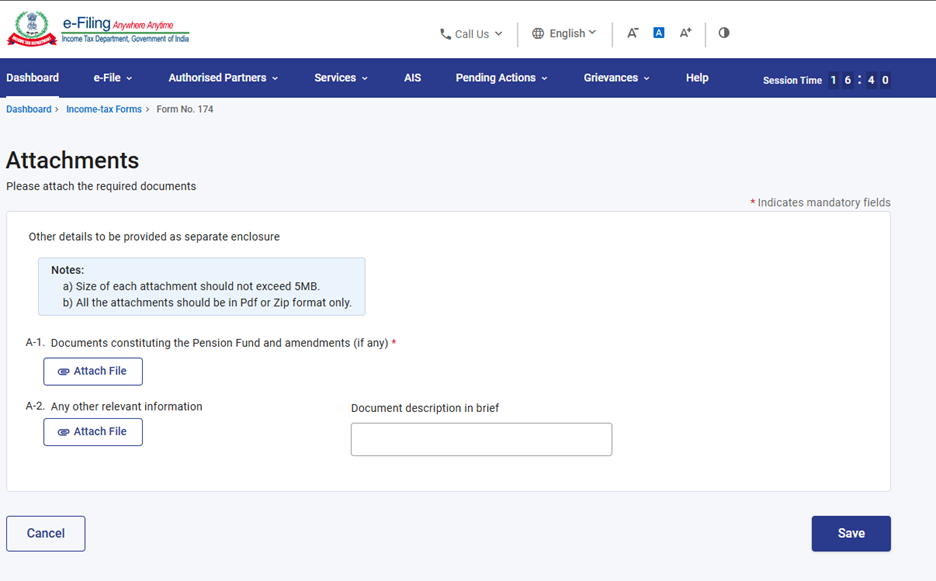Click the globe language icon
This screenshot has height=581, width=936.
(x=538, y=33)
